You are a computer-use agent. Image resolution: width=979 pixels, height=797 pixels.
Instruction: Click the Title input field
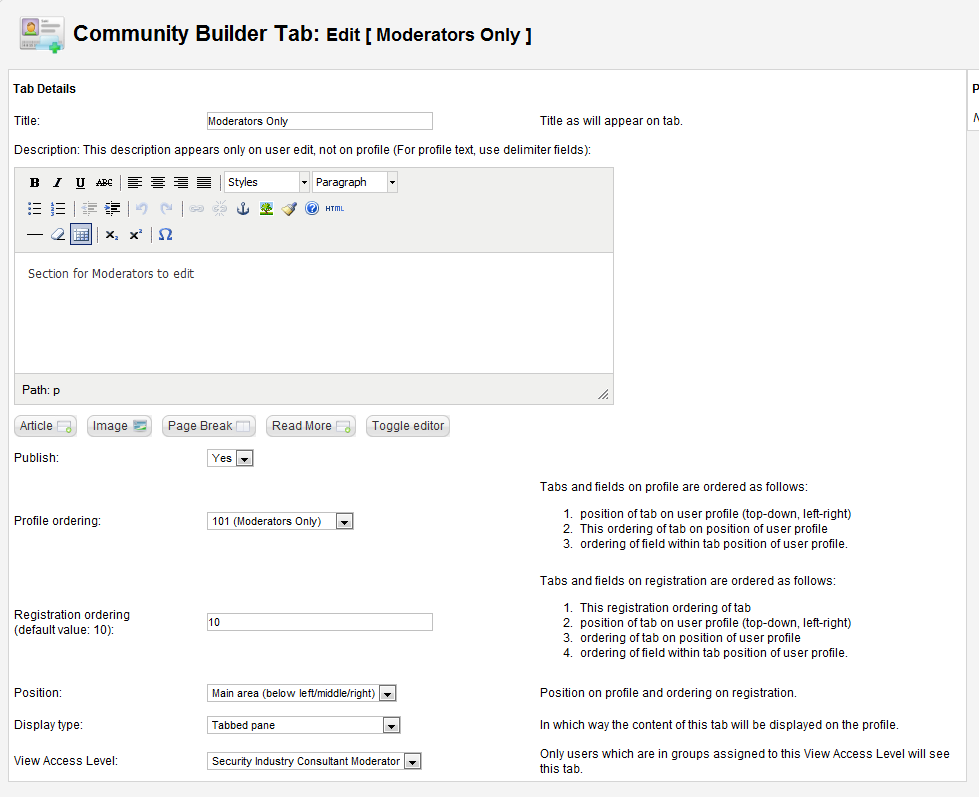(320, 121)
